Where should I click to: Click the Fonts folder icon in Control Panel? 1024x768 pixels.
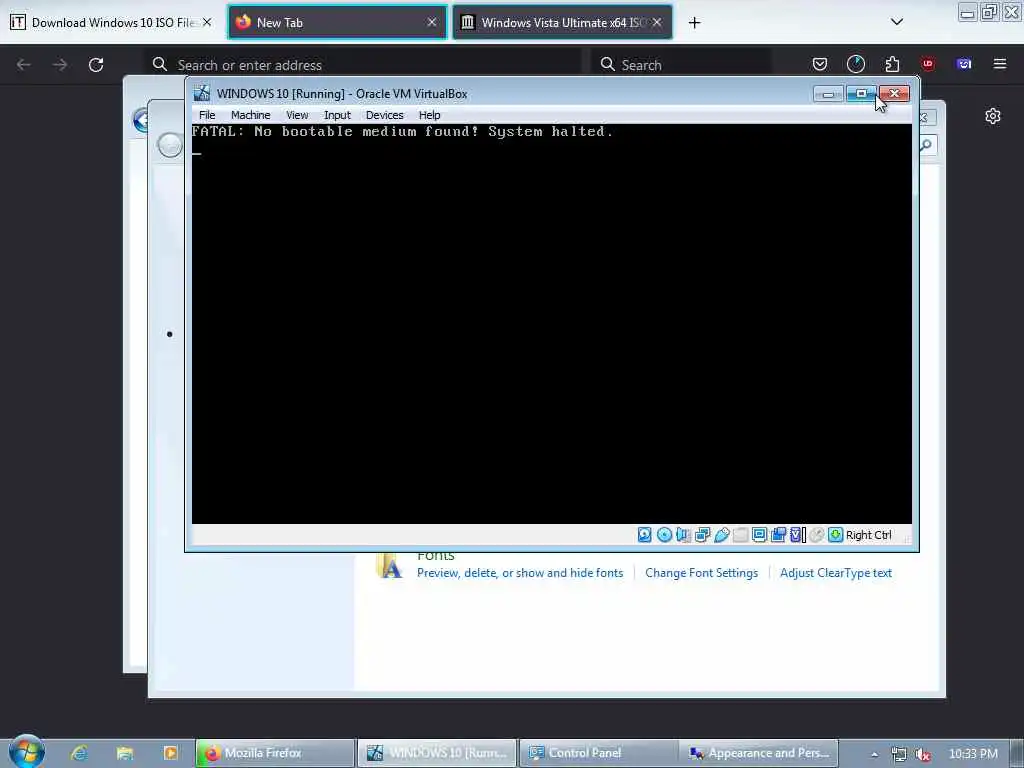click(389, 566)
